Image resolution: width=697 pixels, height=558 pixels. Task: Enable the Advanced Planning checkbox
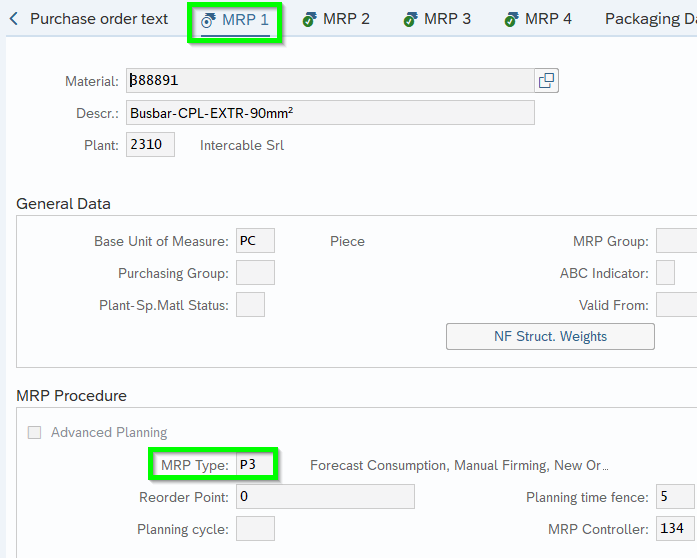(x=35, y=433)
